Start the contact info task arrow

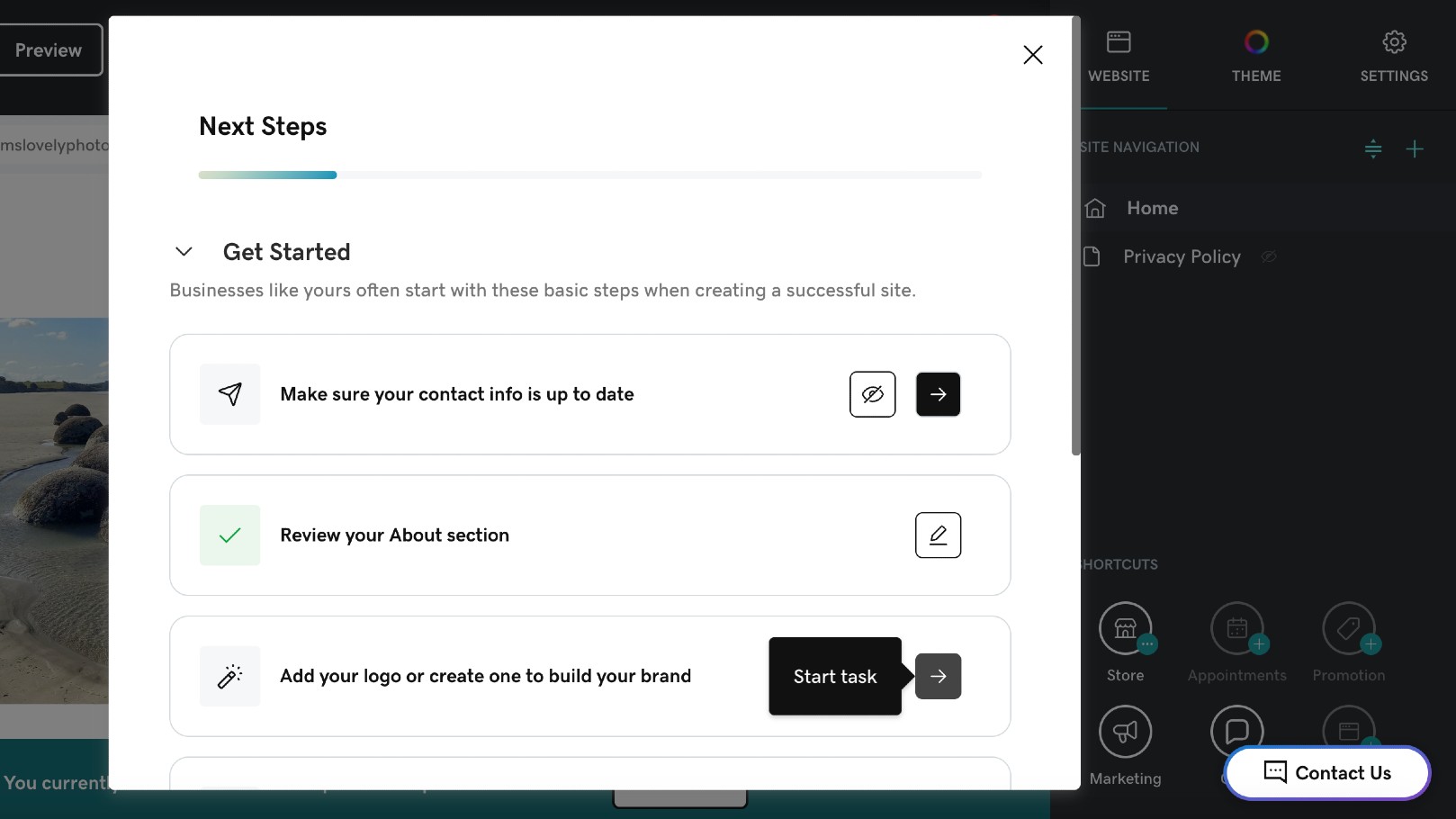(x=938, y=394)
